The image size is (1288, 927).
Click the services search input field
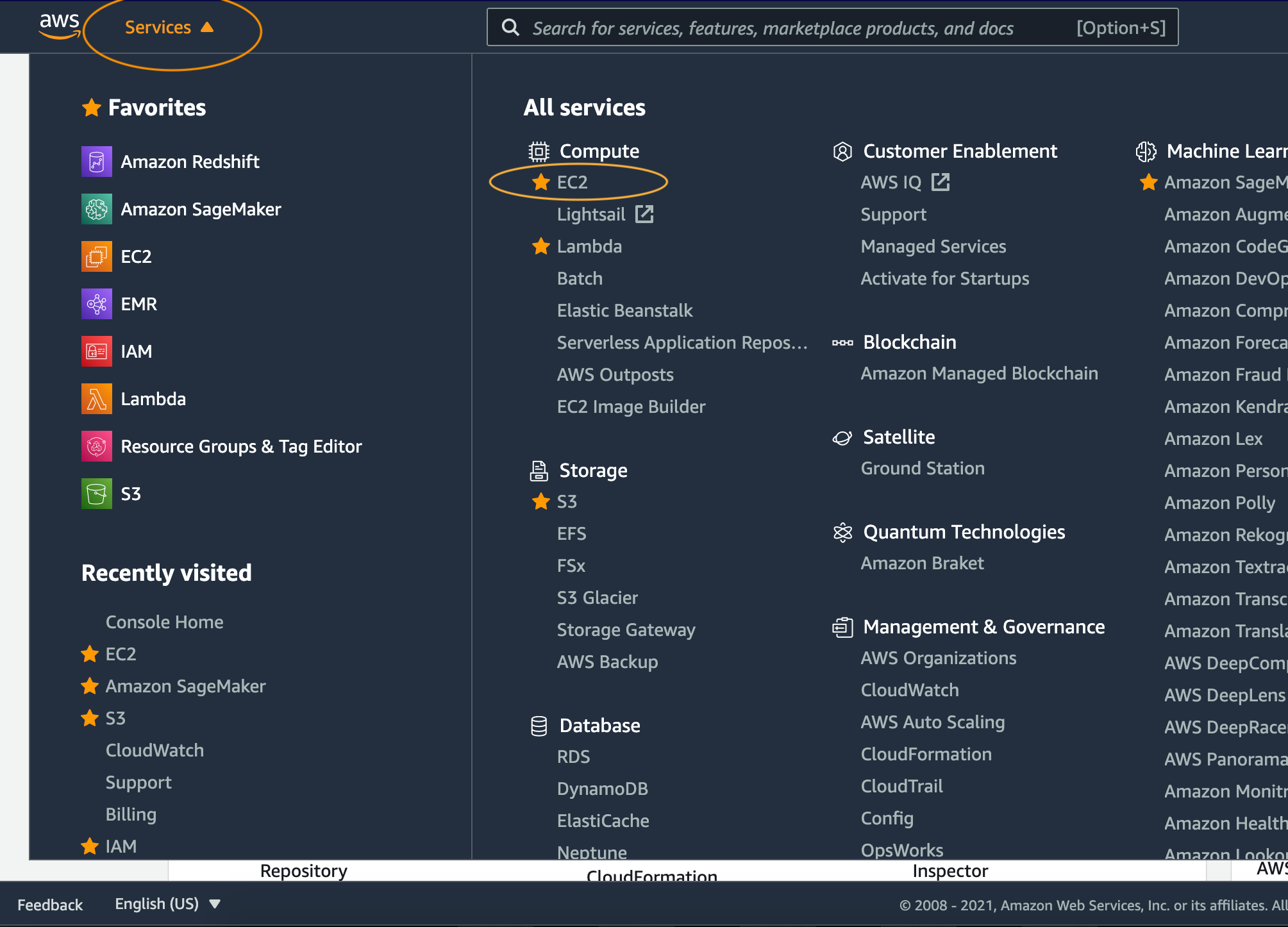point(832,27)
